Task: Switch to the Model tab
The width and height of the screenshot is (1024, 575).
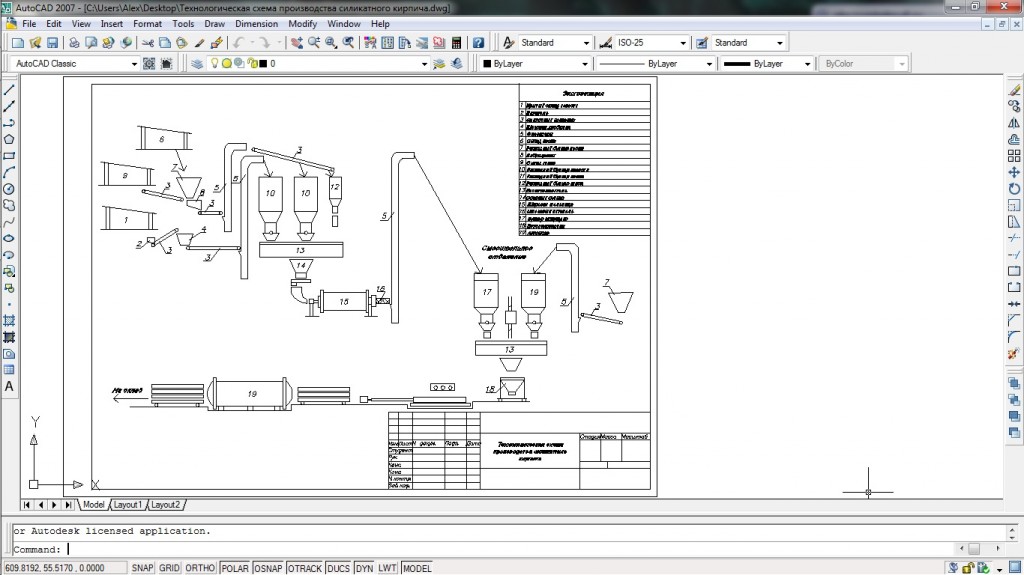Action: (x=93, y=504)
